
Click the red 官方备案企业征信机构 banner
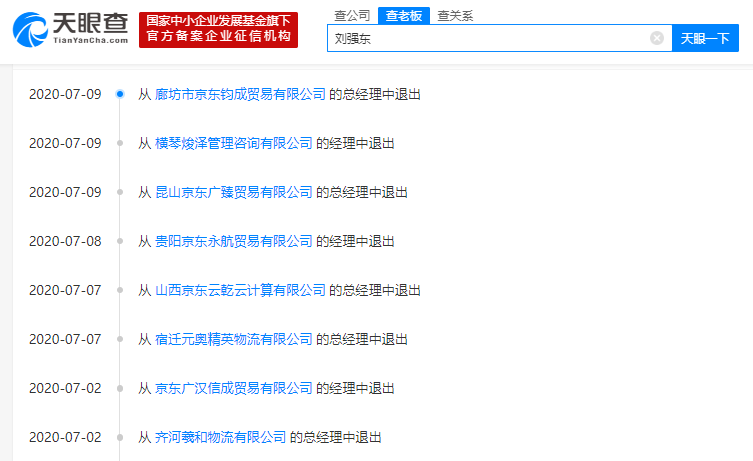tap(219, 30)
